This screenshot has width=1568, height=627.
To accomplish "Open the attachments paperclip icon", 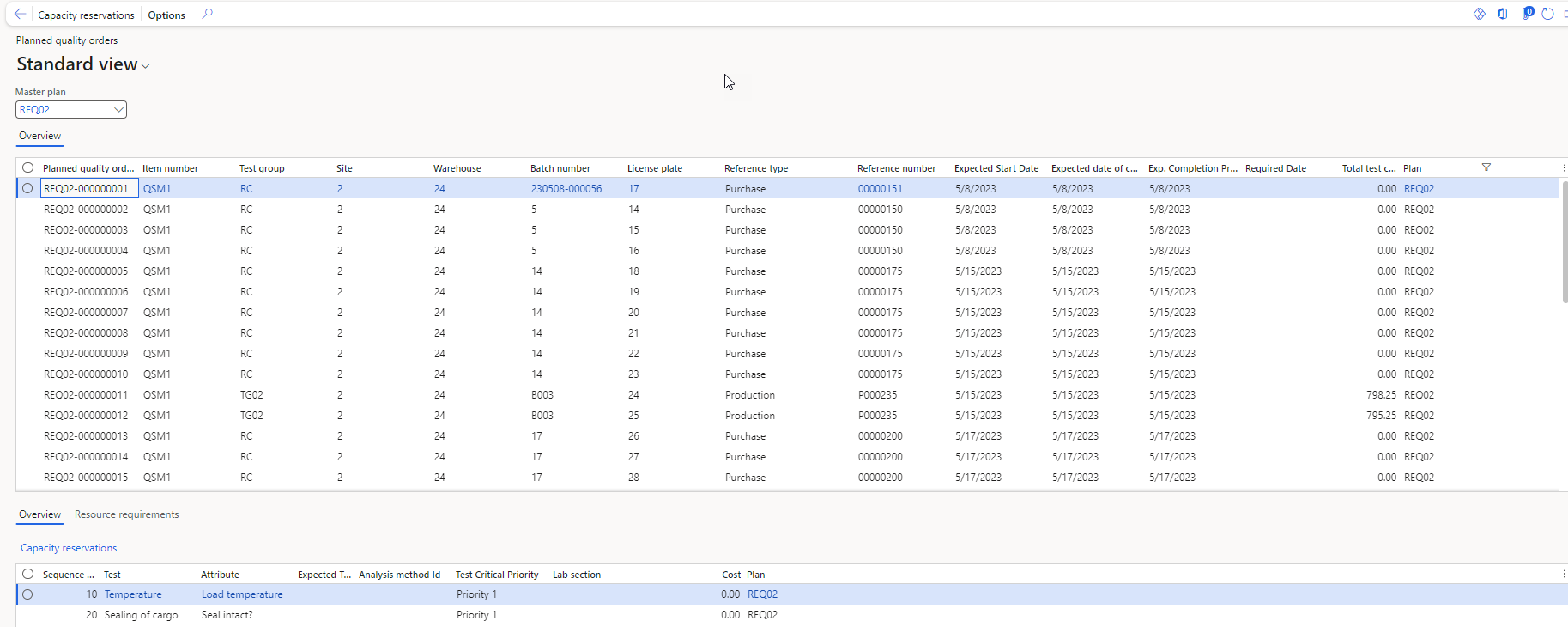I will tap(1527, 14).
